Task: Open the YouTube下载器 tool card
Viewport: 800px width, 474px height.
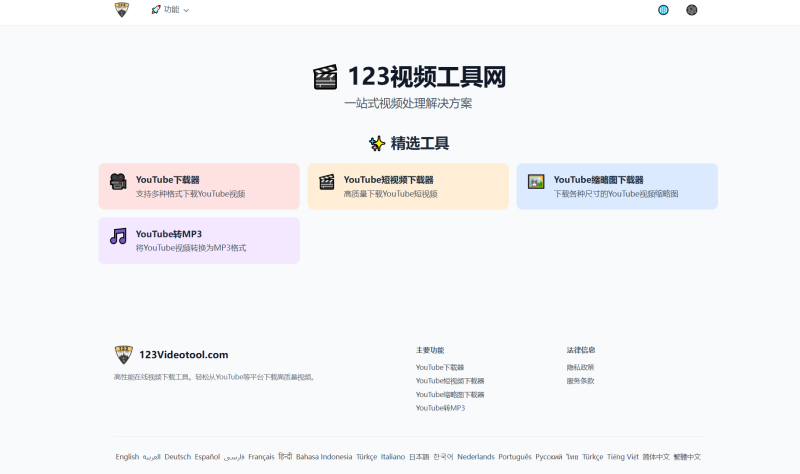Action: tap(199, 186)
